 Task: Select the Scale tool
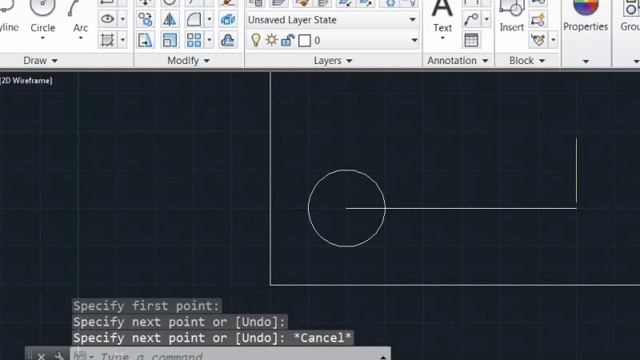[169, 40]
